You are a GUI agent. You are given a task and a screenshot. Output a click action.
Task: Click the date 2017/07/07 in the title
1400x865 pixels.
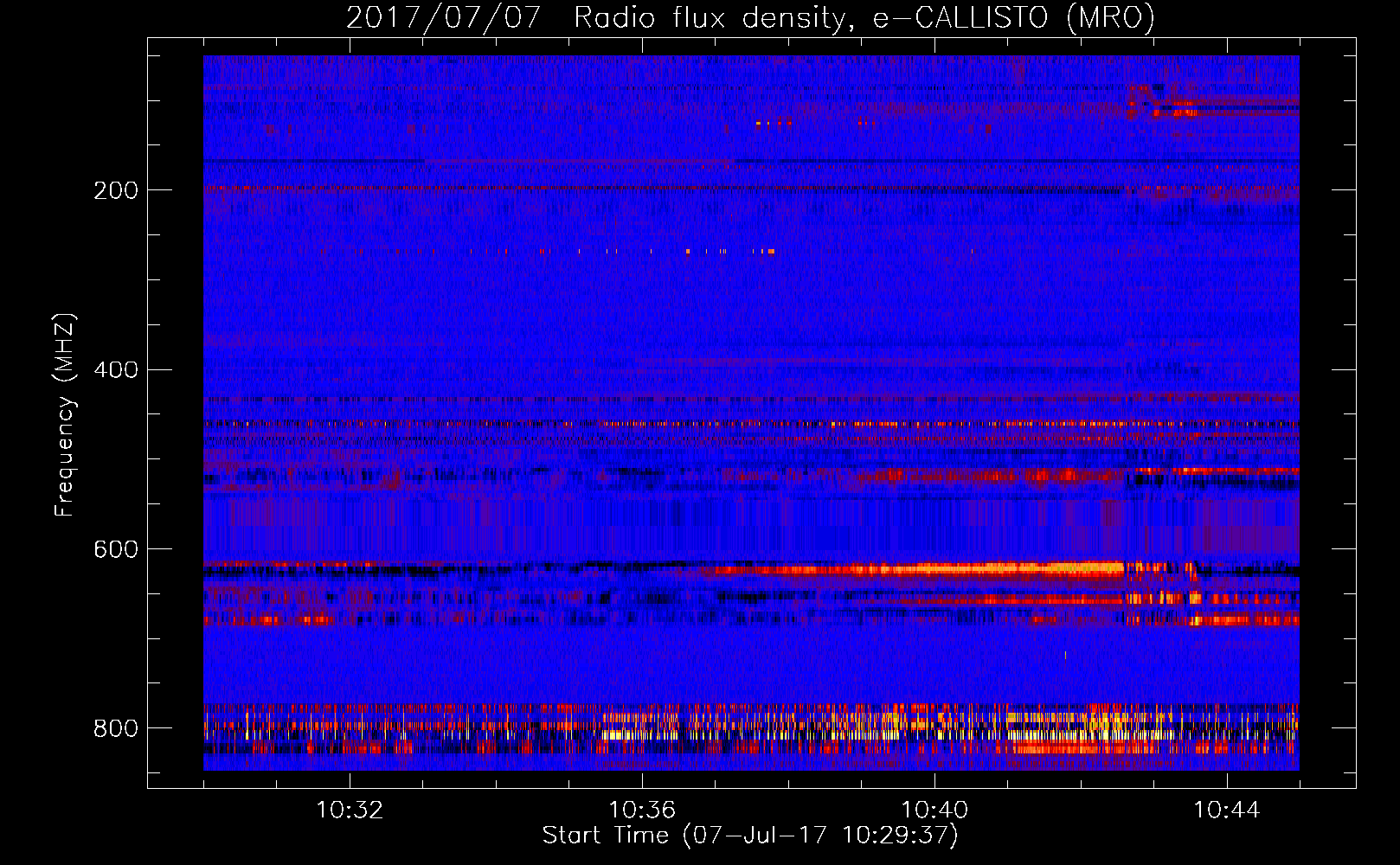coord(443,18)
